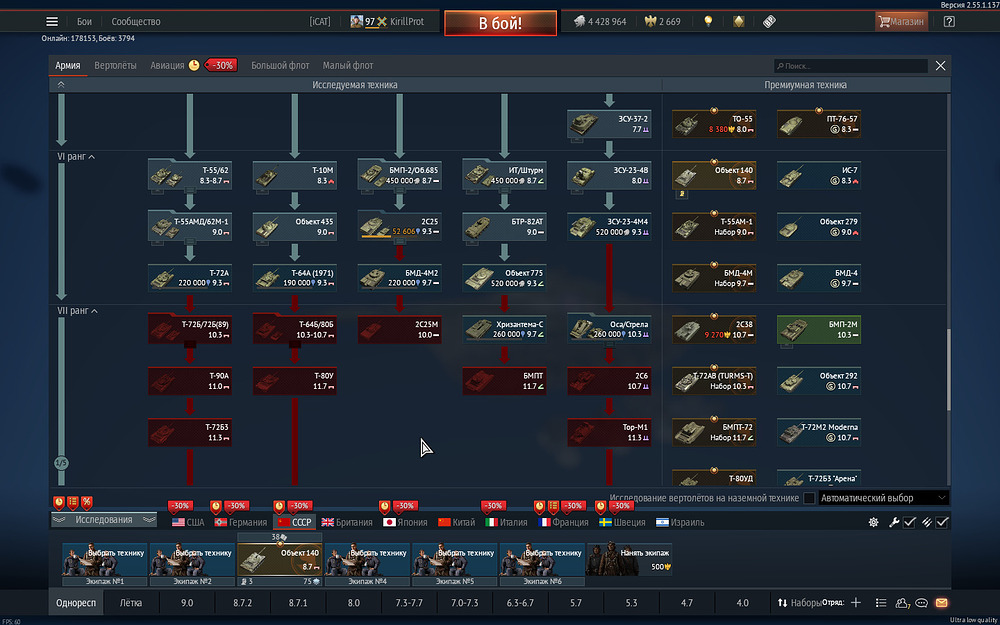Switch to the Авиация tab
This screenshot has height=625, width=1000.
pyautogui.click(x=167, y=65)
